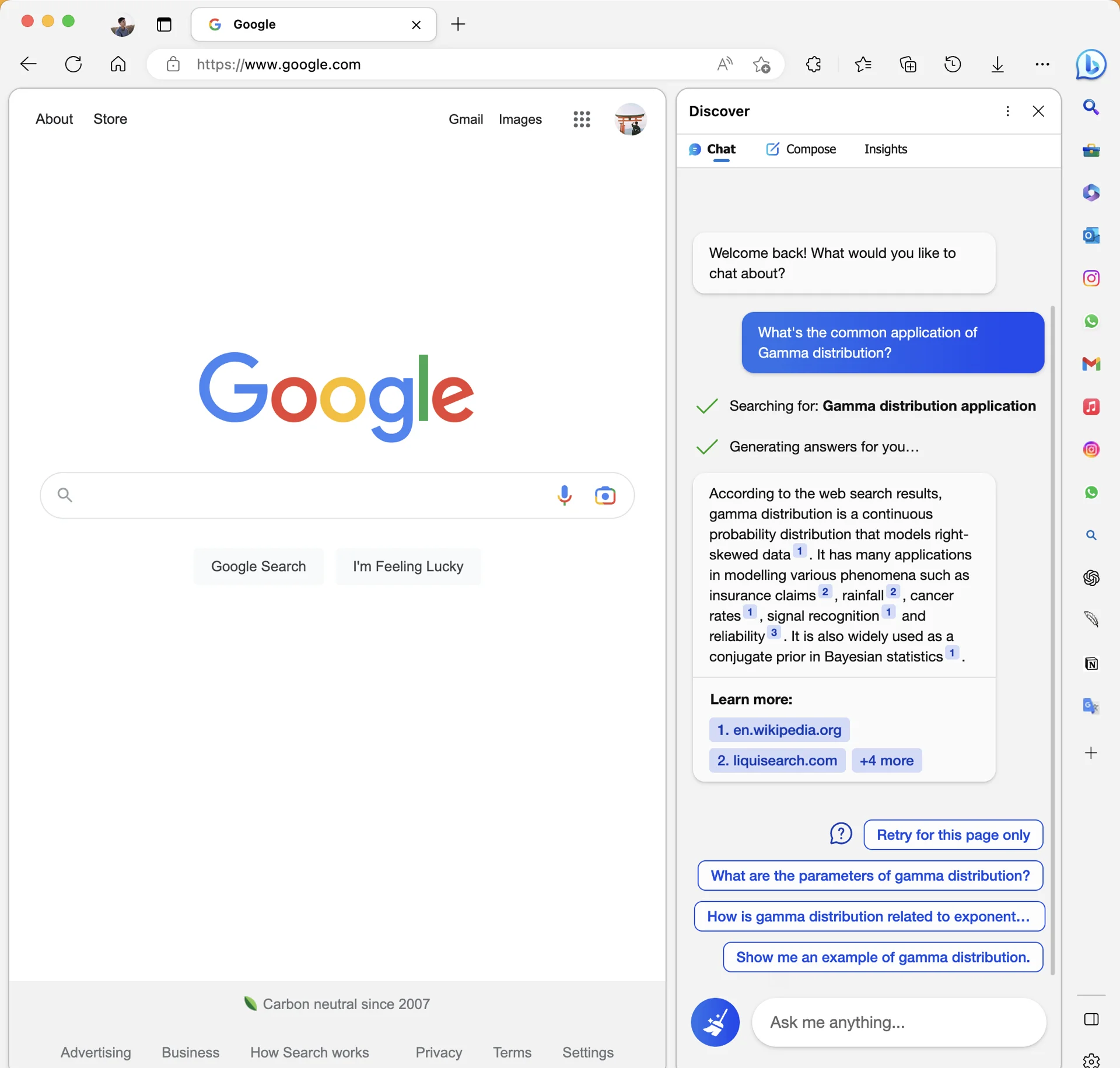
Task: Click Retry for this page only
Action: click(953, 834)
